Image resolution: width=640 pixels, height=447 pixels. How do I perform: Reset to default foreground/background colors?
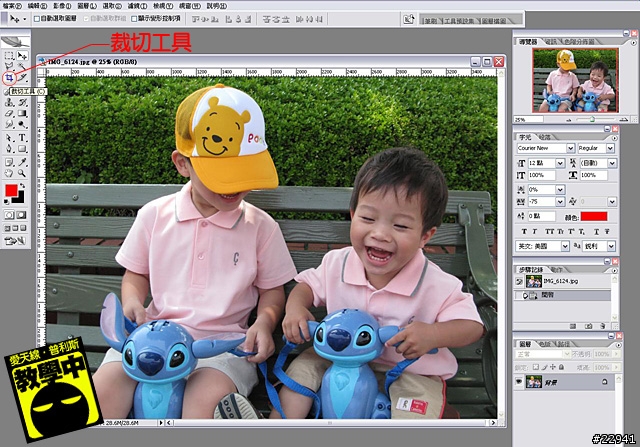(7, 202)
